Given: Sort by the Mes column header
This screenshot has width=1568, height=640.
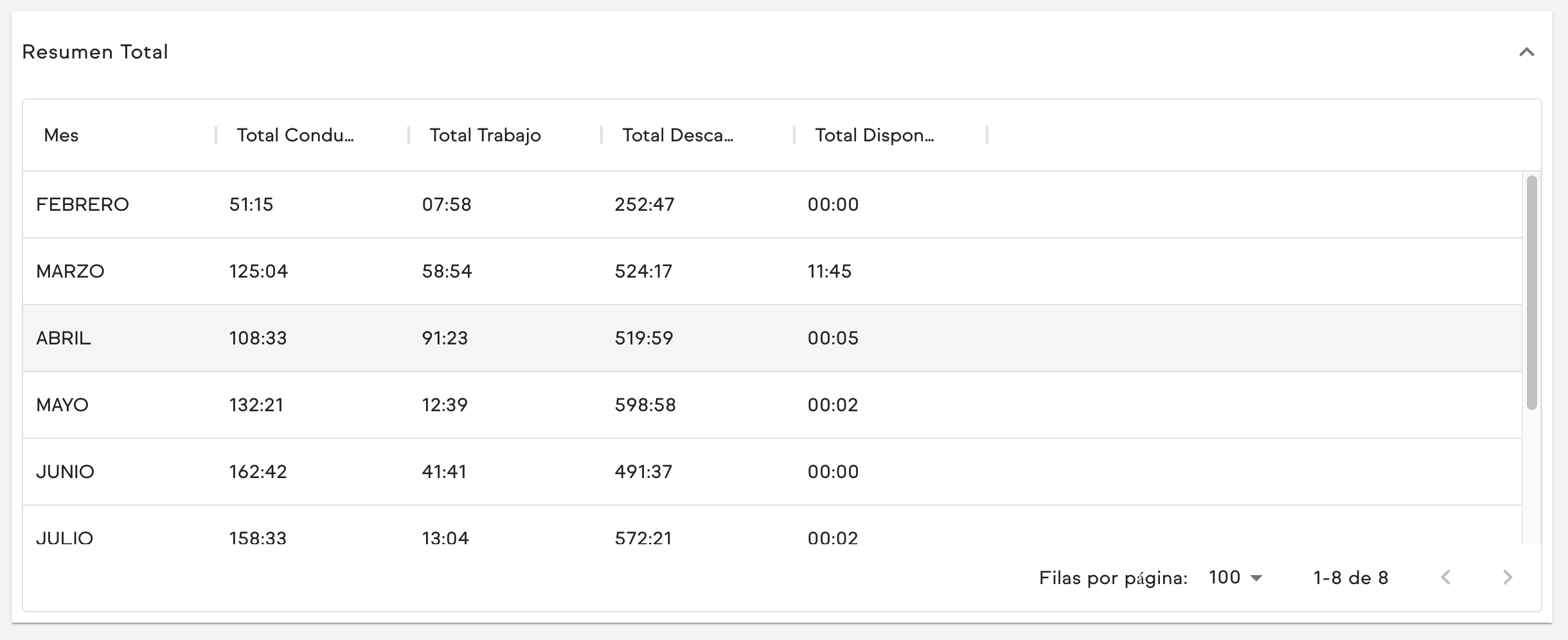Looking at the screenshot, I should 61,135.
